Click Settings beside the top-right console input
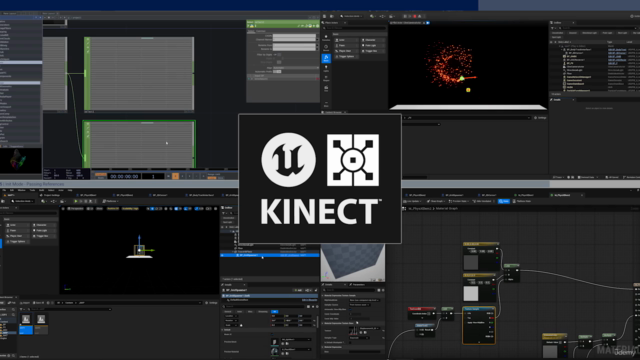The height and width of the screenshot is (360, 640). pos(540,118)
